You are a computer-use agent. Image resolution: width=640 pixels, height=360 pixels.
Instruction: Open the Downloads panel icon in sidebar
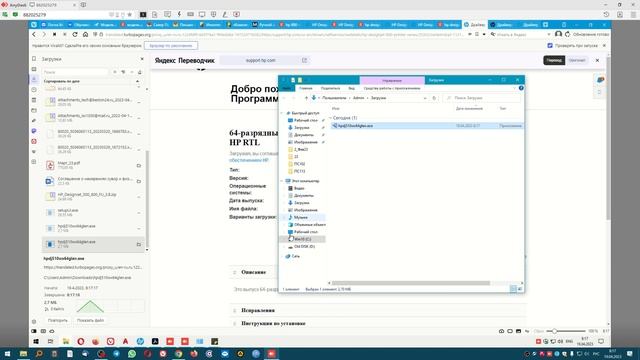pos(34,79)
